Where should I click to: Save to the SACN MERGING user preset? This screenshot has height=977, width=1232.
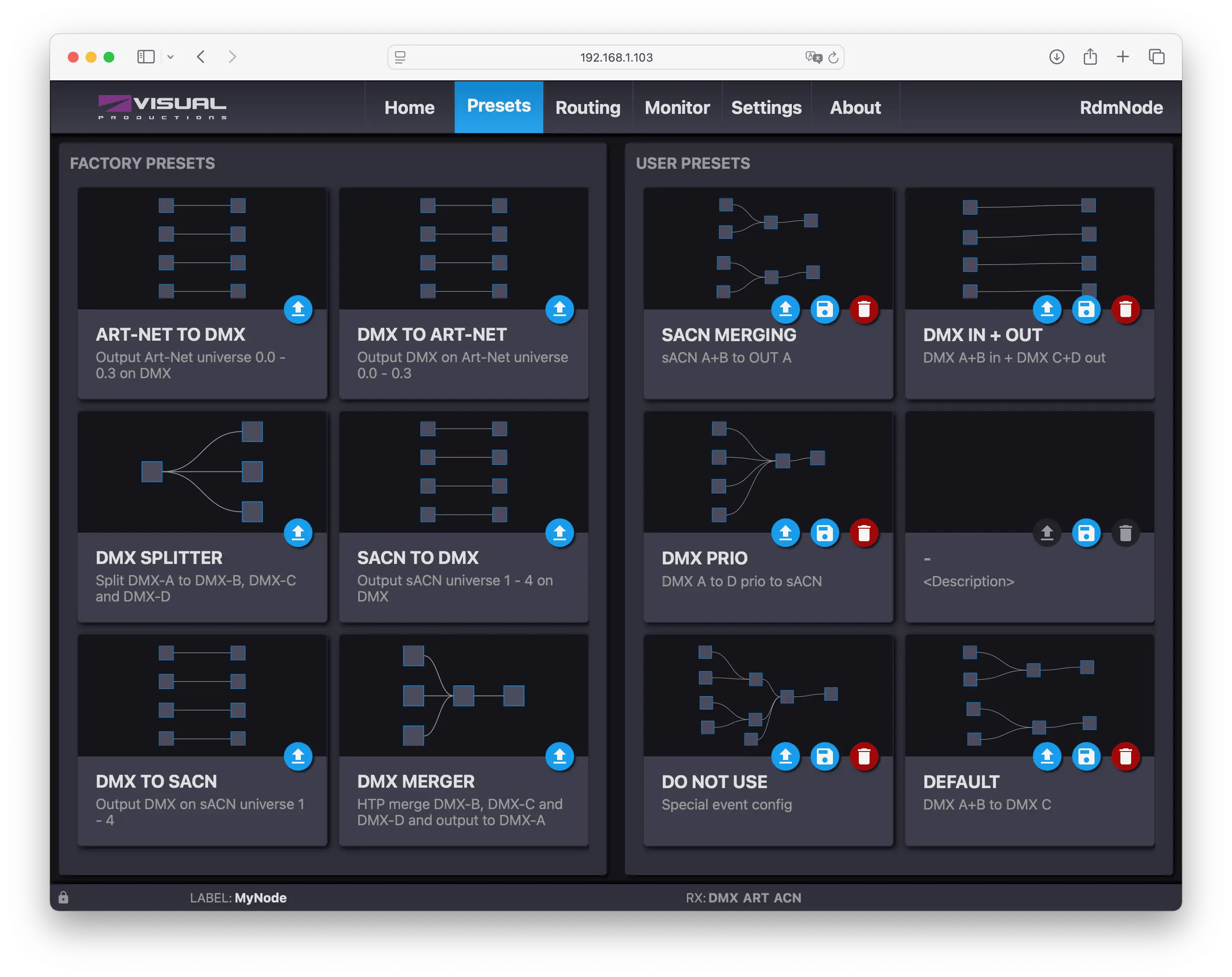(x=824, y=309)
